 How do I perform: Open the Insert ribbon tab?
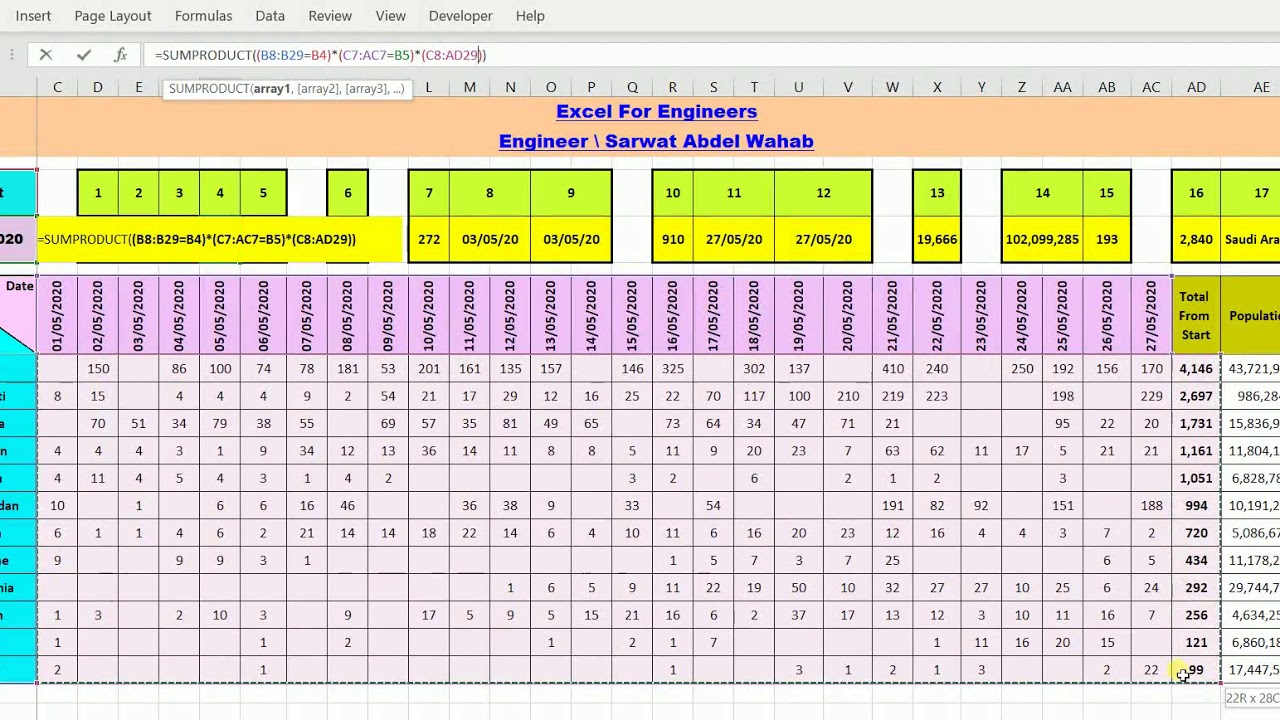(33, 16)
